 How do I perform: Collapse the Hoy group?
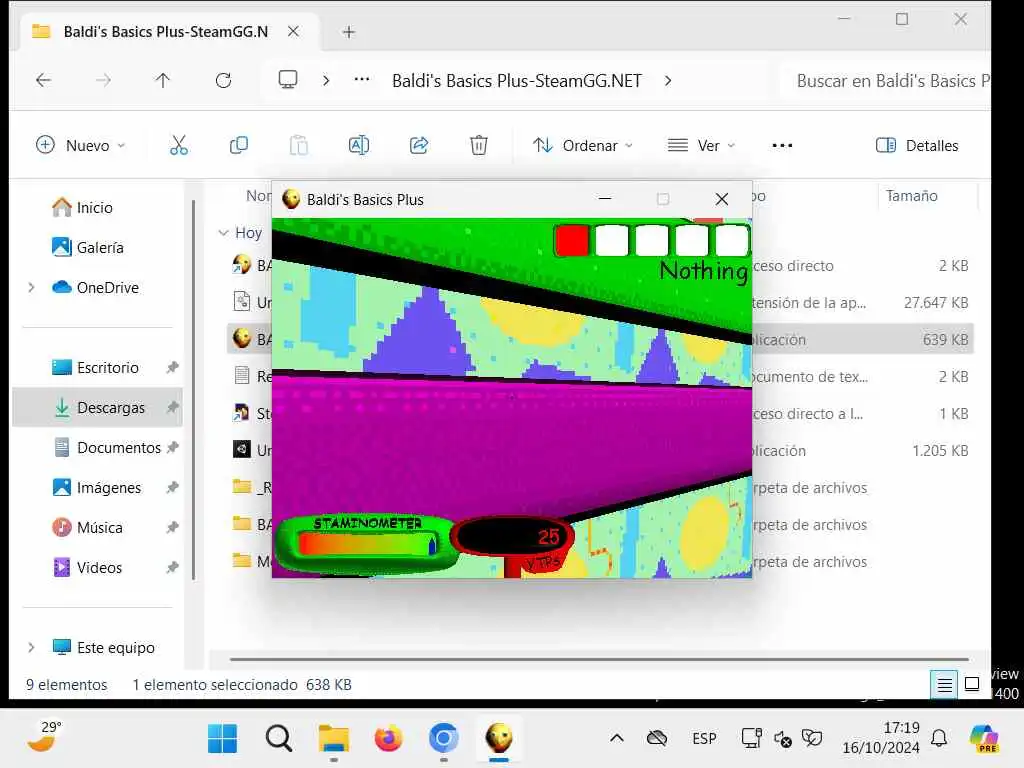pos(223,232)
